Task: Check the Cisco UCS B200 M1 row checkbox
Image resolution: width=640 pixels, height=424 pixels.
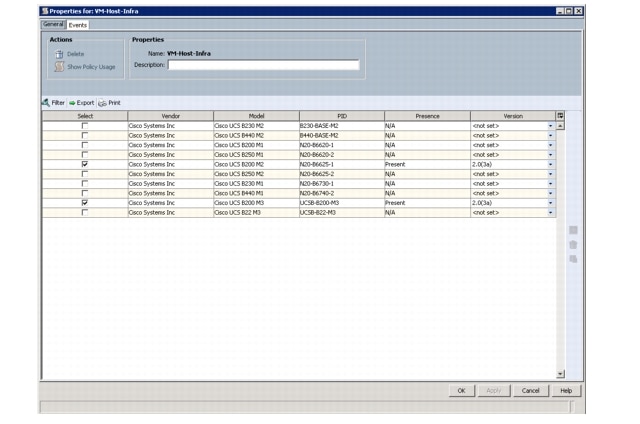Action: coord(85,145)
